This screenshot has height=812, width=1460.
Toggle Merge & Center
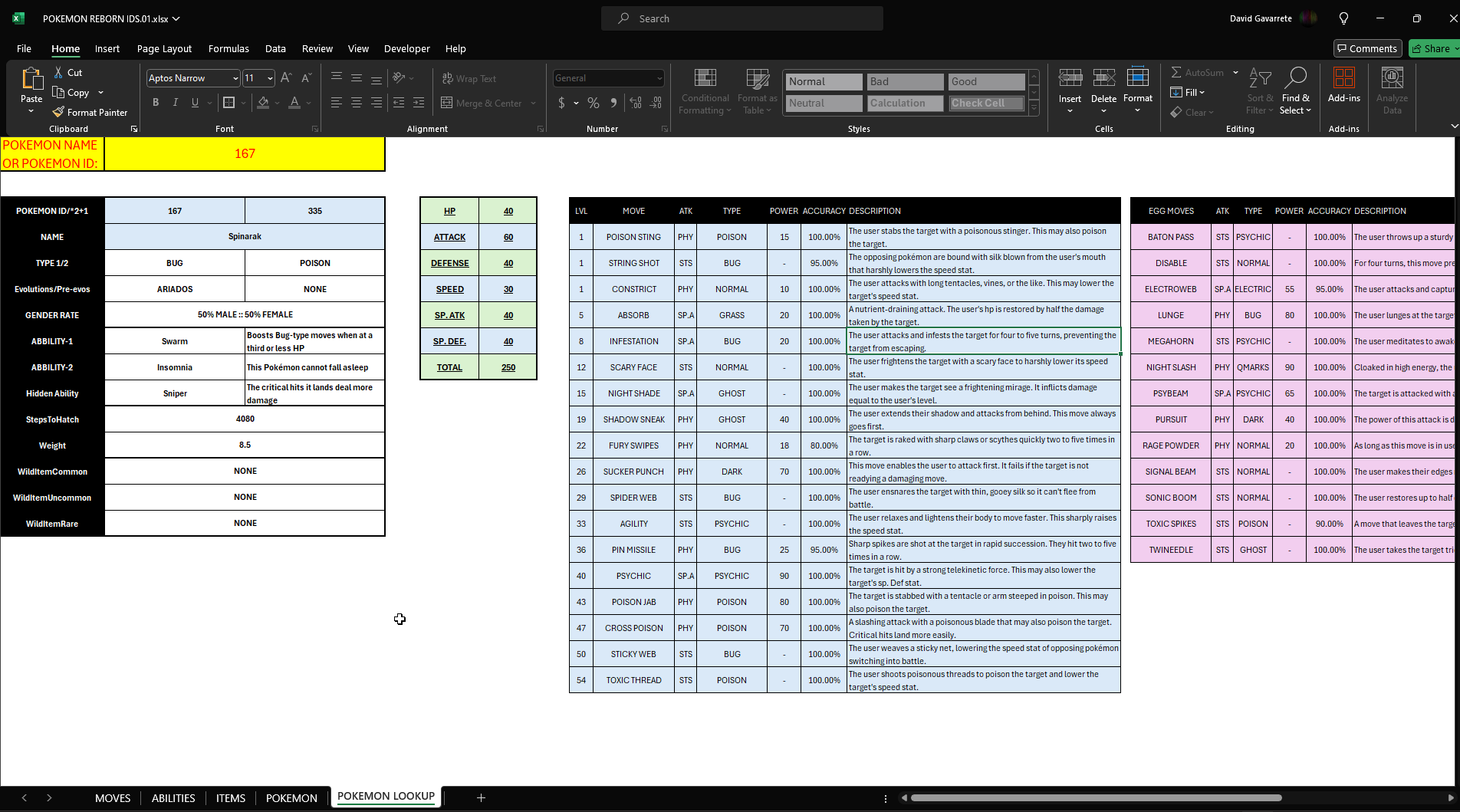482,103
